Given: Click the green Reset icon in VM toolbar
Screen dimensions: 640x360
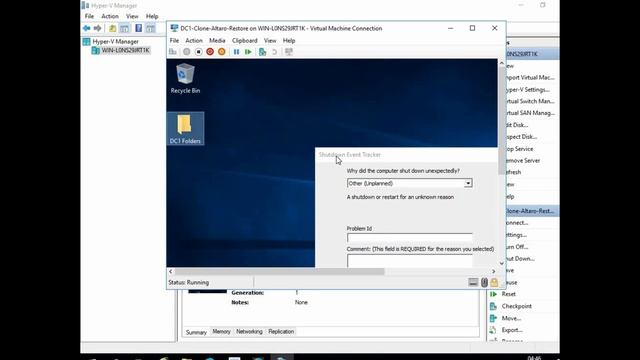Looking at the screenshot, I should pos(248,52).
